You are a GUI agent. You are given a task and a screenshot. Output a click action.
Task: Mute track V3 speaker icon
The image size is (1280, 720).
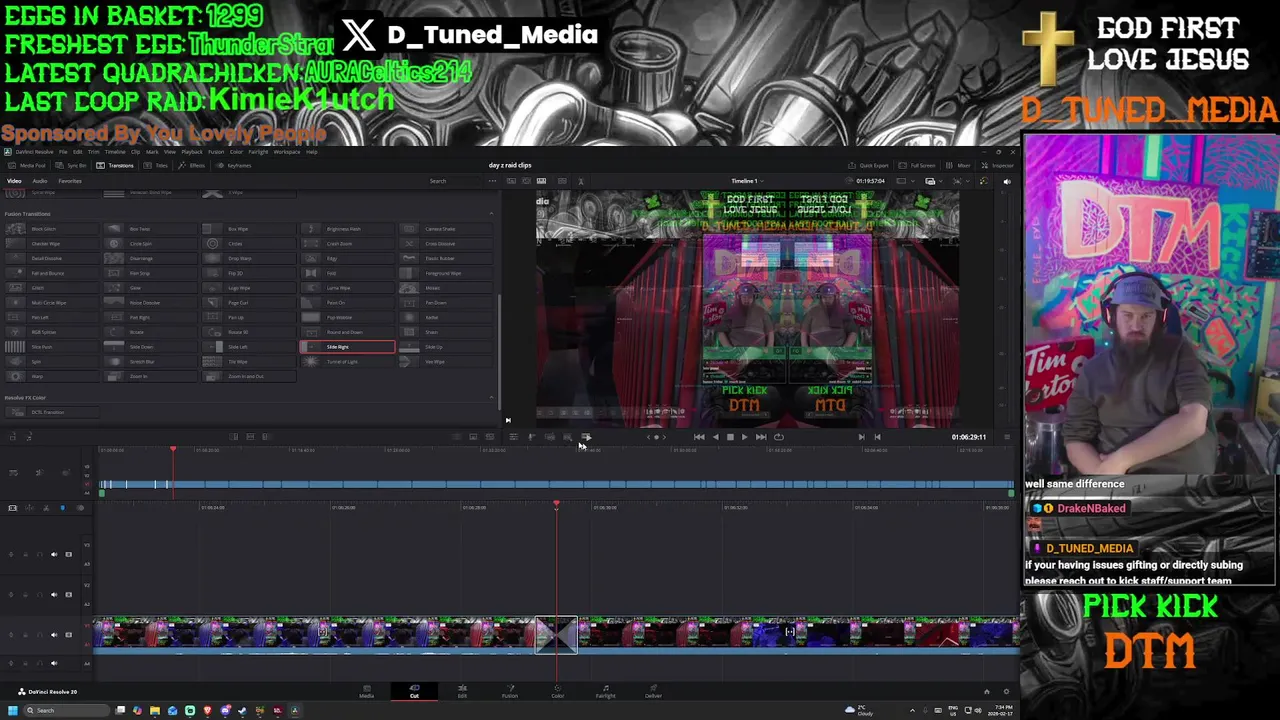click(x=54, y=554)
